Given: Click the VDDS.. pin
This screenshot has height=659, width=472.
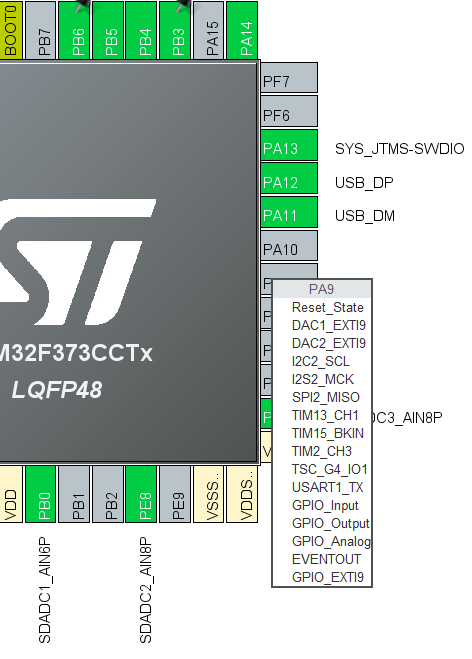Looking at the screenshot, I should [243, 494].
